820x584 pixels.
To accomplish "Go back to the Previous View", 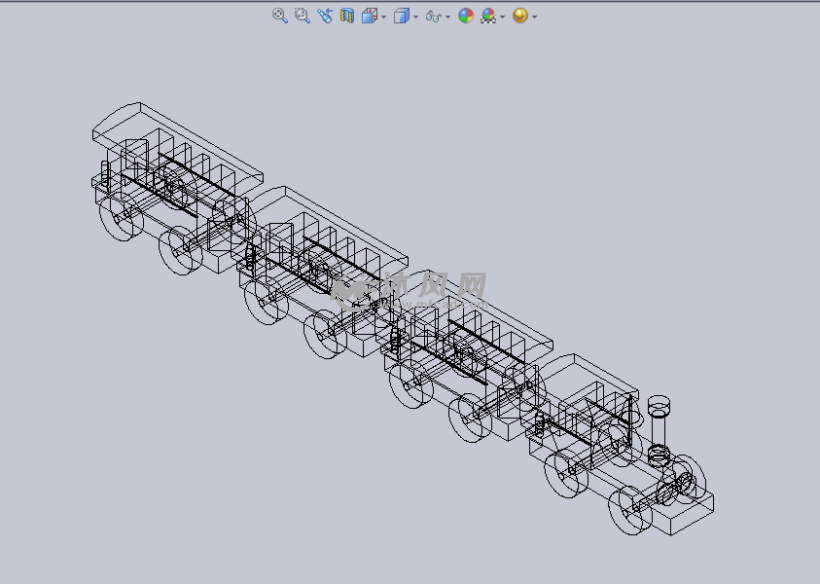I will tap(325, 16).
